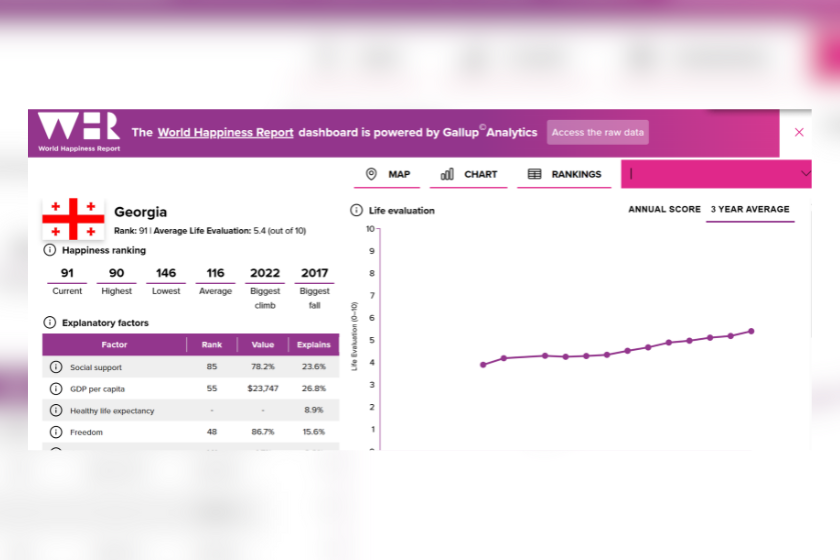The width and height of the screenshot is (840, 560).
Task: Click the last data point on the line chart
Action: pyautogui.click(x=751, y=331)
